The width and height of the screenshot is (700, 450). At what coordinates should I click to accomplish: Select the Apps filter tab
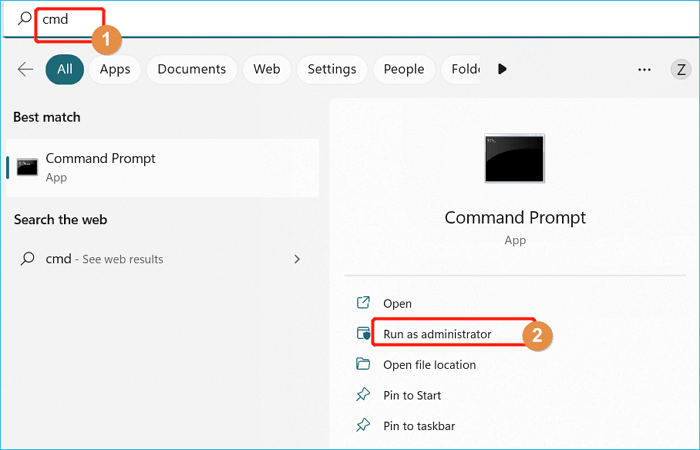(x=115, y=69)
